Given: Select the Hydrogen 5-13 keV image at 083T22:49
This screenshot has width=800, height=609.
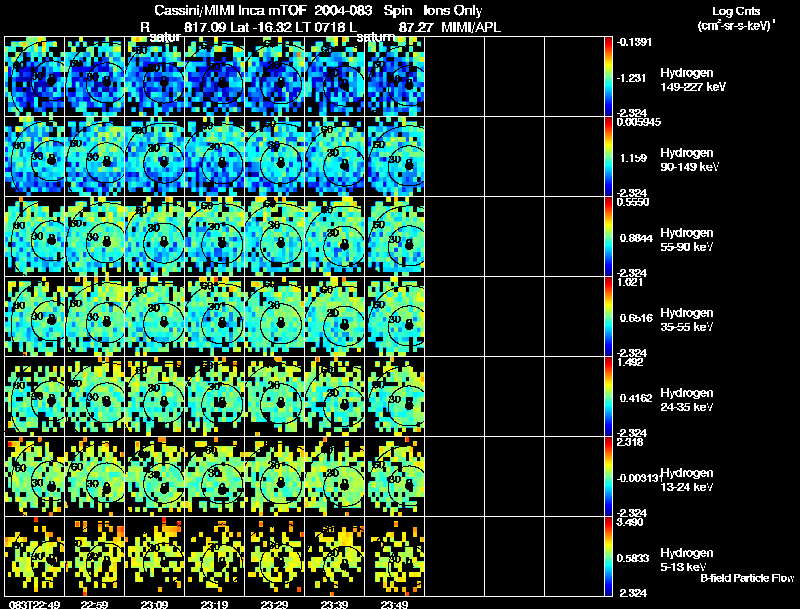Looking at the screenshot, I should coord(34,556).
